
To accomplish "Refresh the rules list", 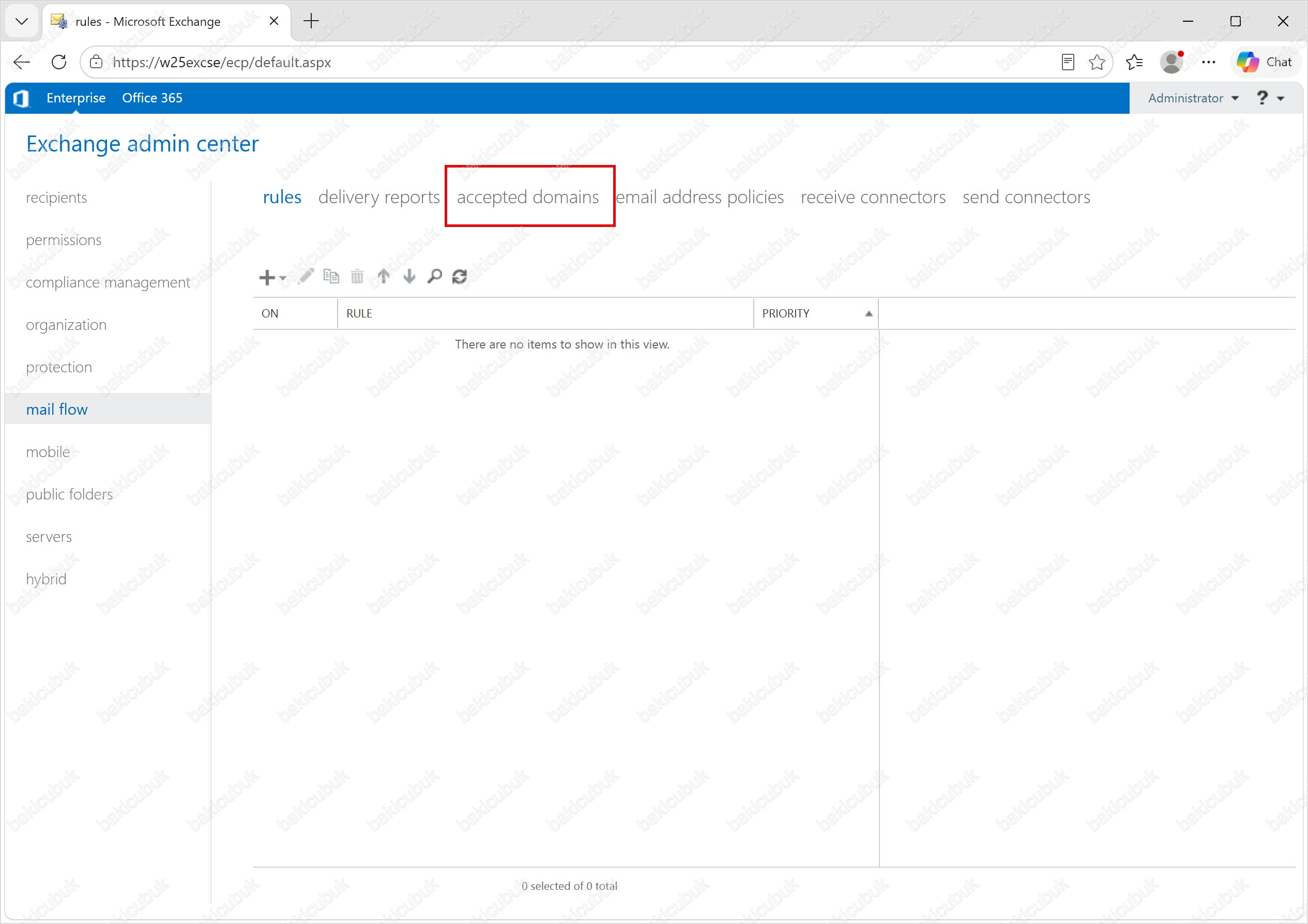I will click(x=460, y=277).
